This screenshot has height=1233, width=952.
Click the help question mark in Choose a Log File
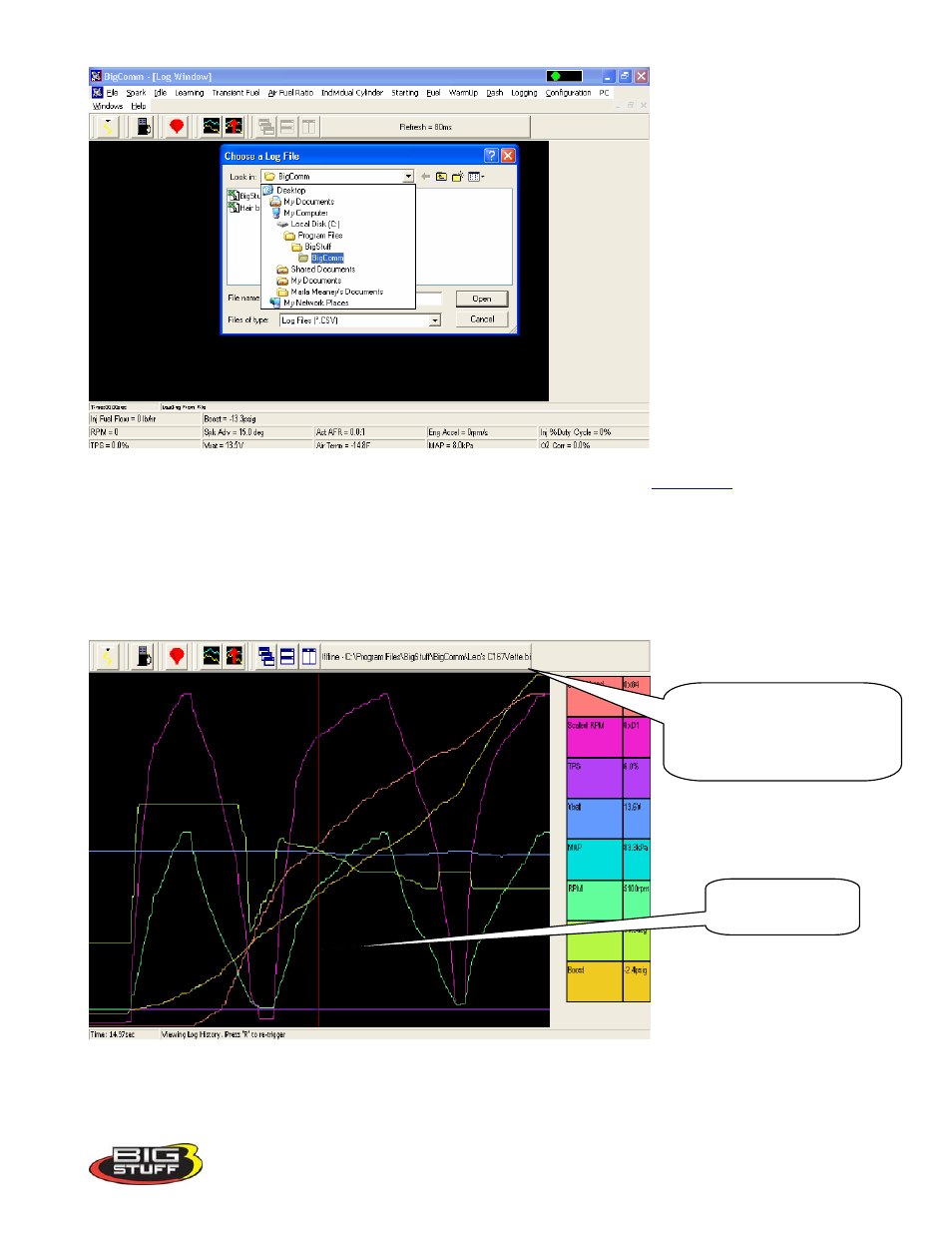[491, 156]
